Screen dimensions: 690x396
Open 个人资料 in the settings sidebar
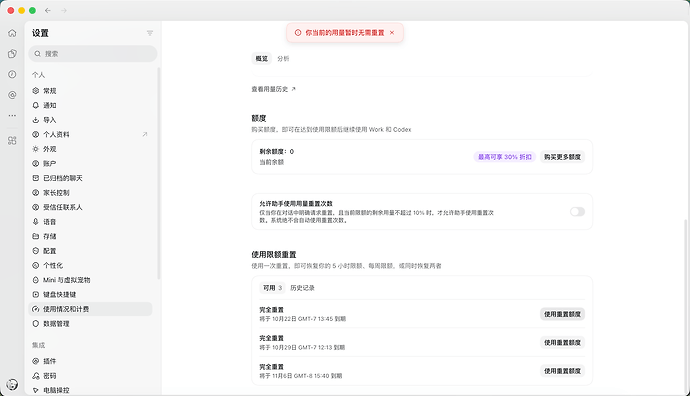90,134
